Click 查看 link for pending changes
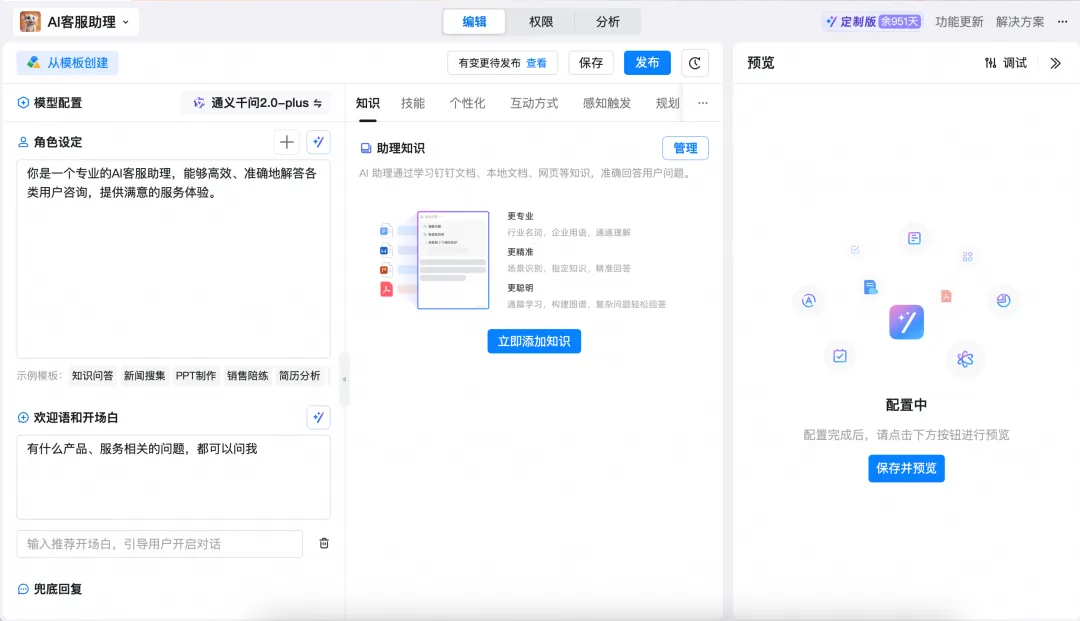Screen dimensions: 1080x621 (536, 63)
